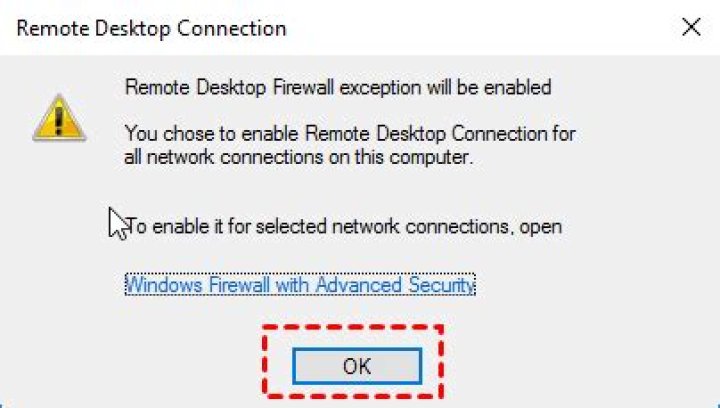Click the words 'Advanced Security' in the link

(394, 285)
